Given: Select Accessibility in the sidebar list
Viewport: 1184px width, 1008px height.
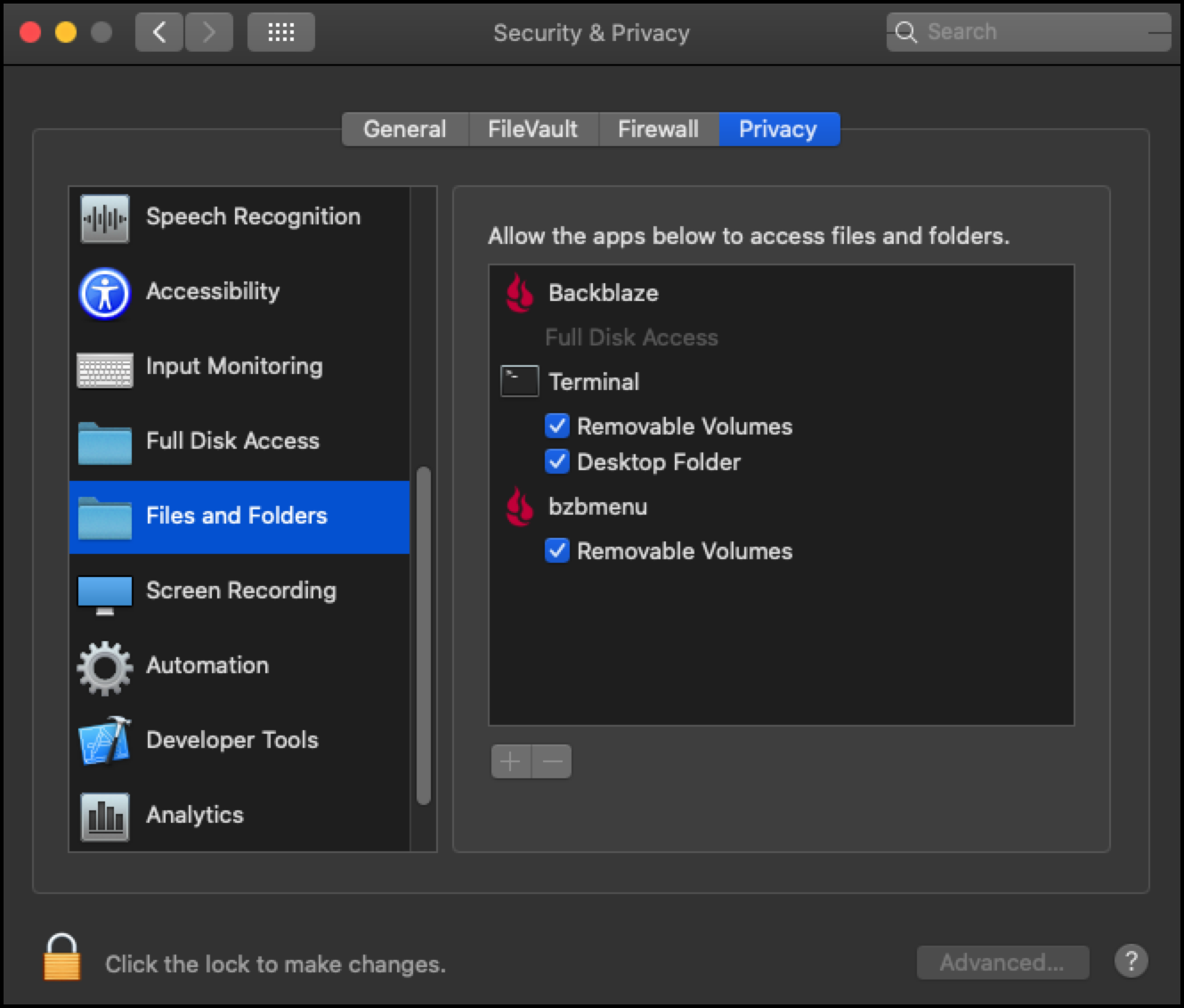Looking at the screenshot, I should [x=239, y=292].
